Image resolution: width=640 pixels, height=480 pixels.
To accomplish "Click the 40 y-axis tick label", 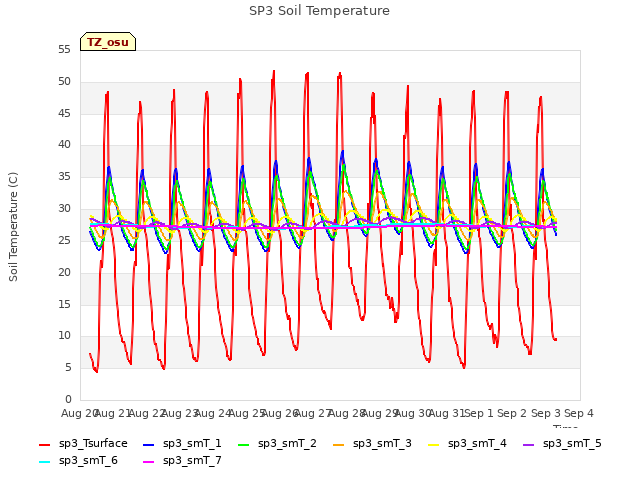I will pos(64,145).
